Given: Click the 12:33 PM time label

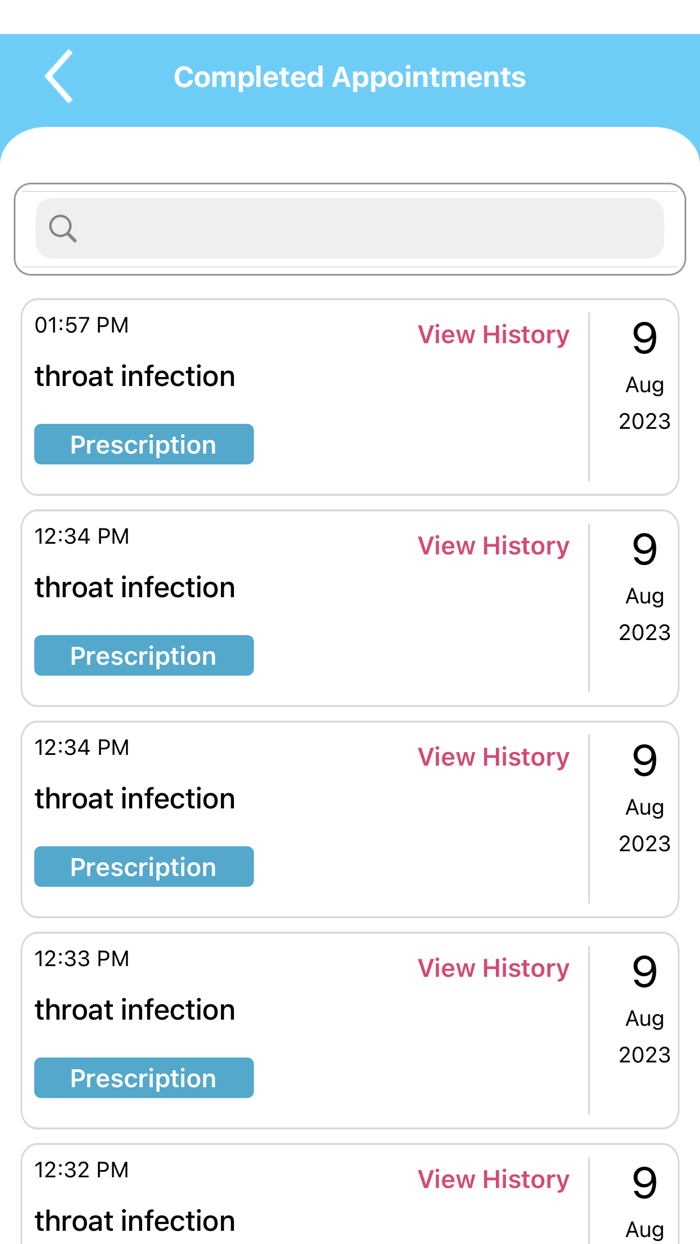Looking at the screenshot, I should [82, 958].
